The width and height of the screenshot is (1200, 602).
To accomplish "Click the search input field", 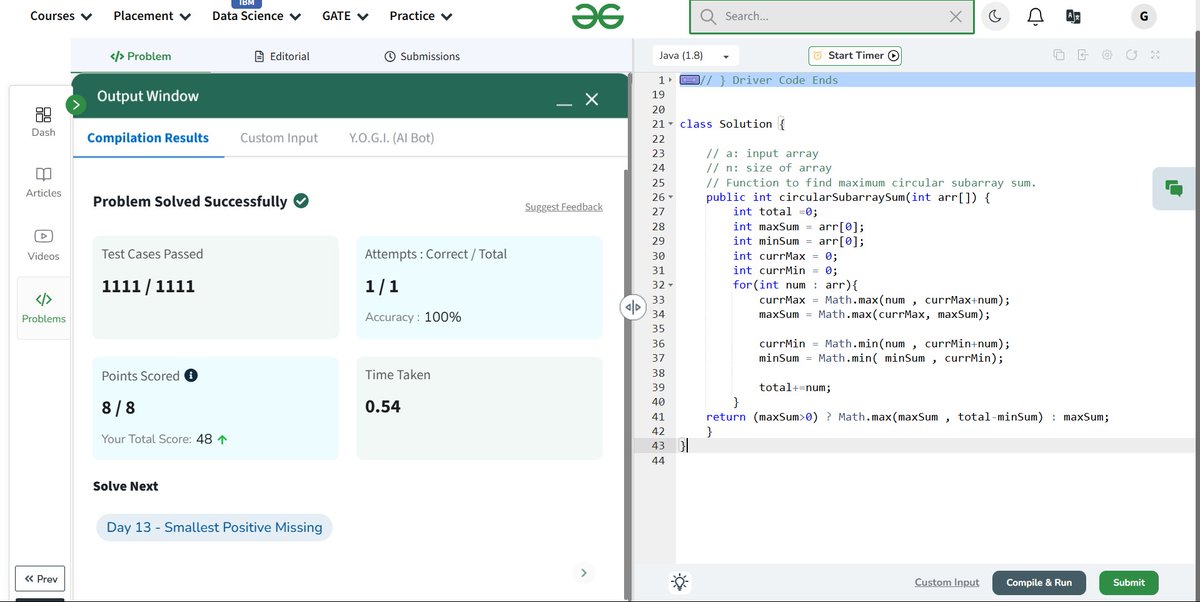I will [x=831, y=17].
